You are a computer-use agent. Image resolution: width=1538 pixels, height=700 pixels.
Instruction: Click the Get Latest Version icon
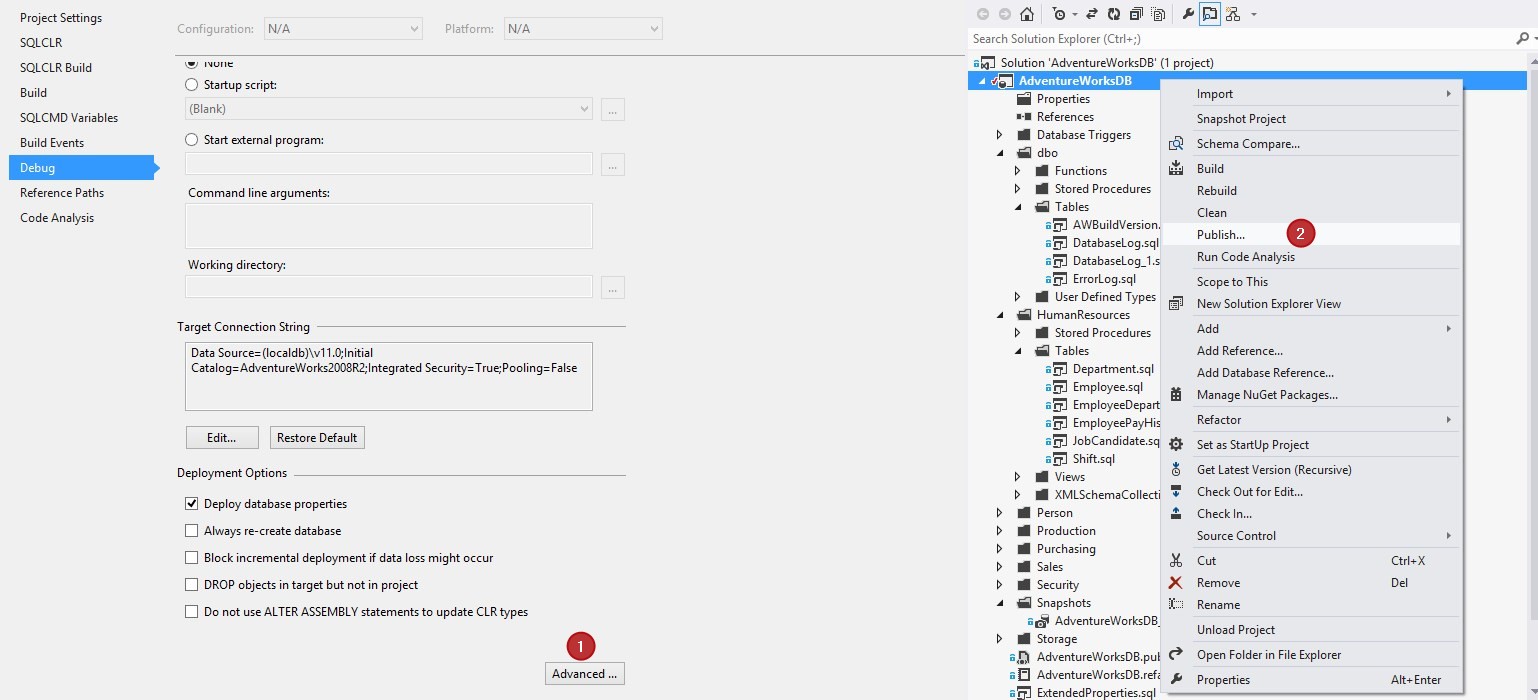1176,469
